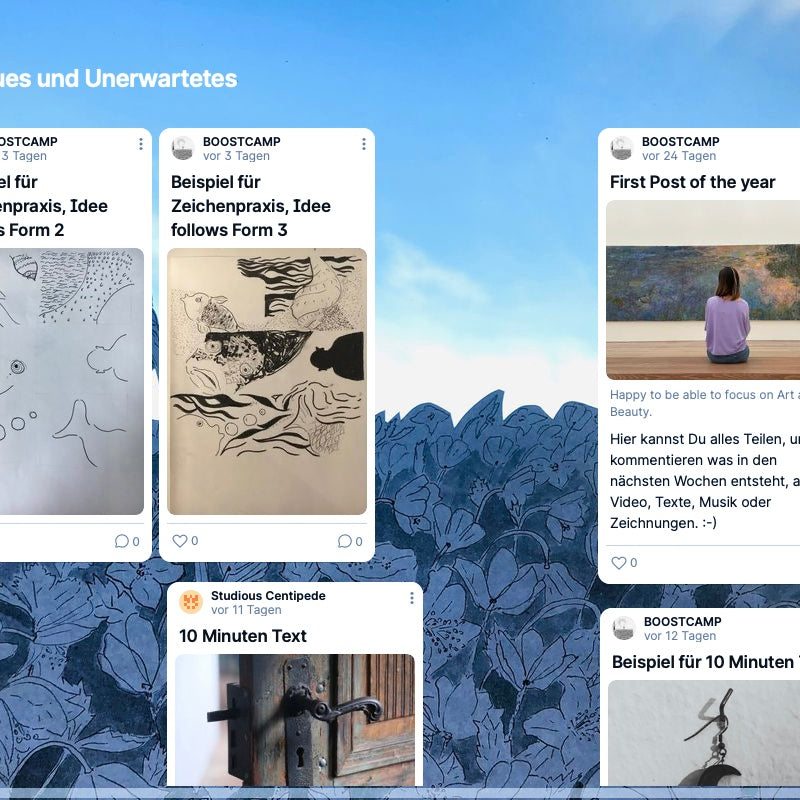Click Studious Centipede's orange avatar
Viewport: 800px width, 800px height.
(191, 602)
